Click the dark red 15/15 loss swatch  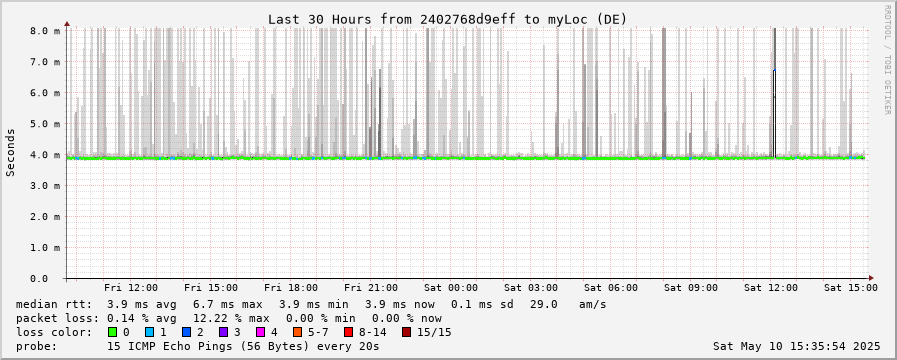tap(406, 332)
